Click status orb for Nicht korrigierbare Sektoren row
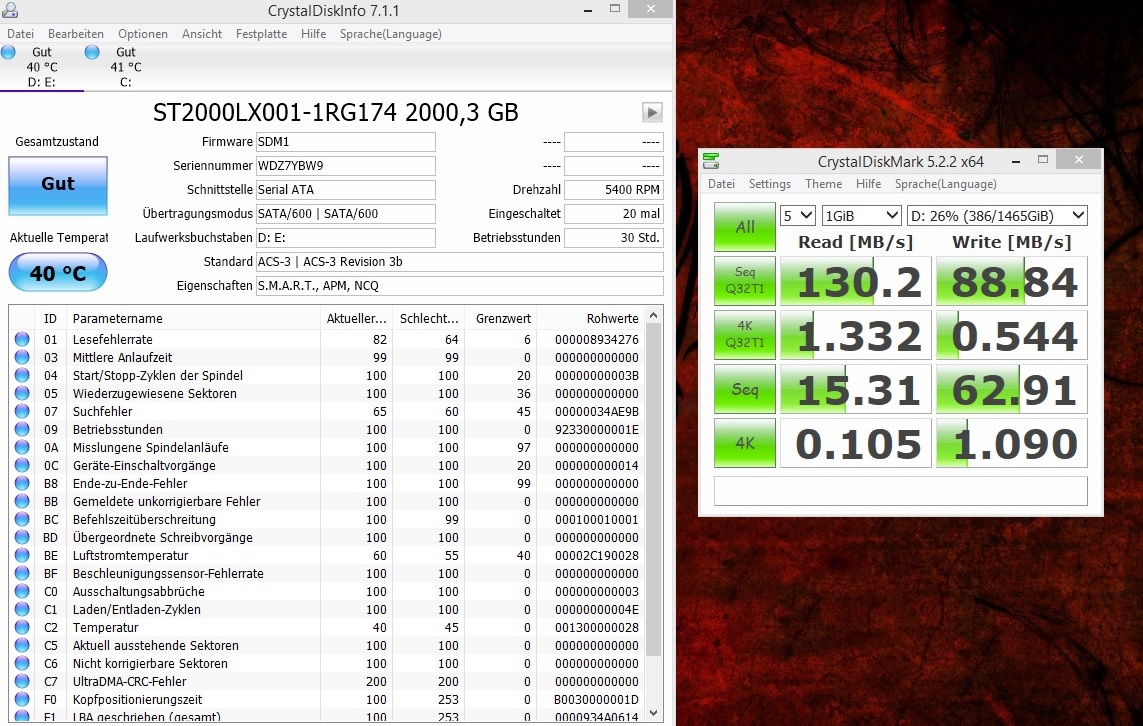Viewport: 1143px width, 726px height. click(22, 663)
